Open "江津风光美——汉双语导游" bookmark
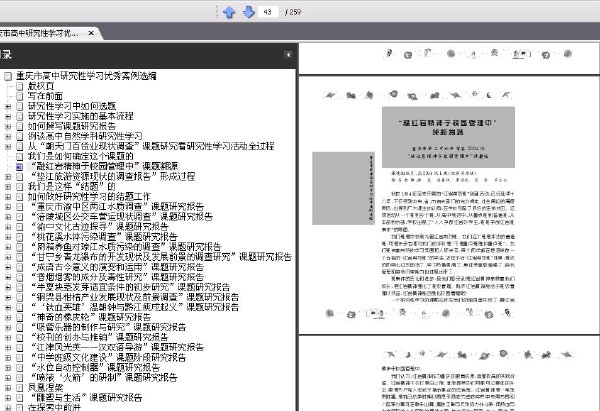 point(116,347)
